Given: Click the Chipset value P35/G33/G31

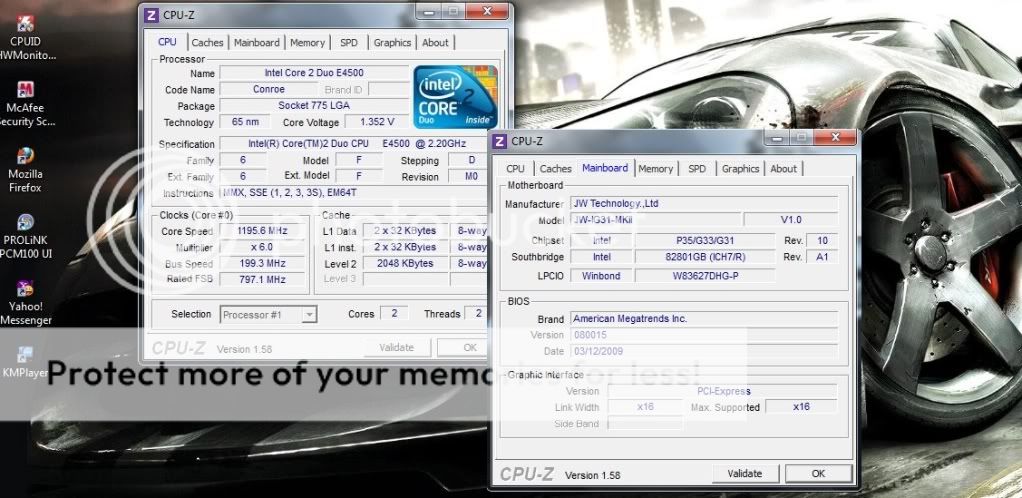Looking at the screenshot, I should (x=705, y=241).
